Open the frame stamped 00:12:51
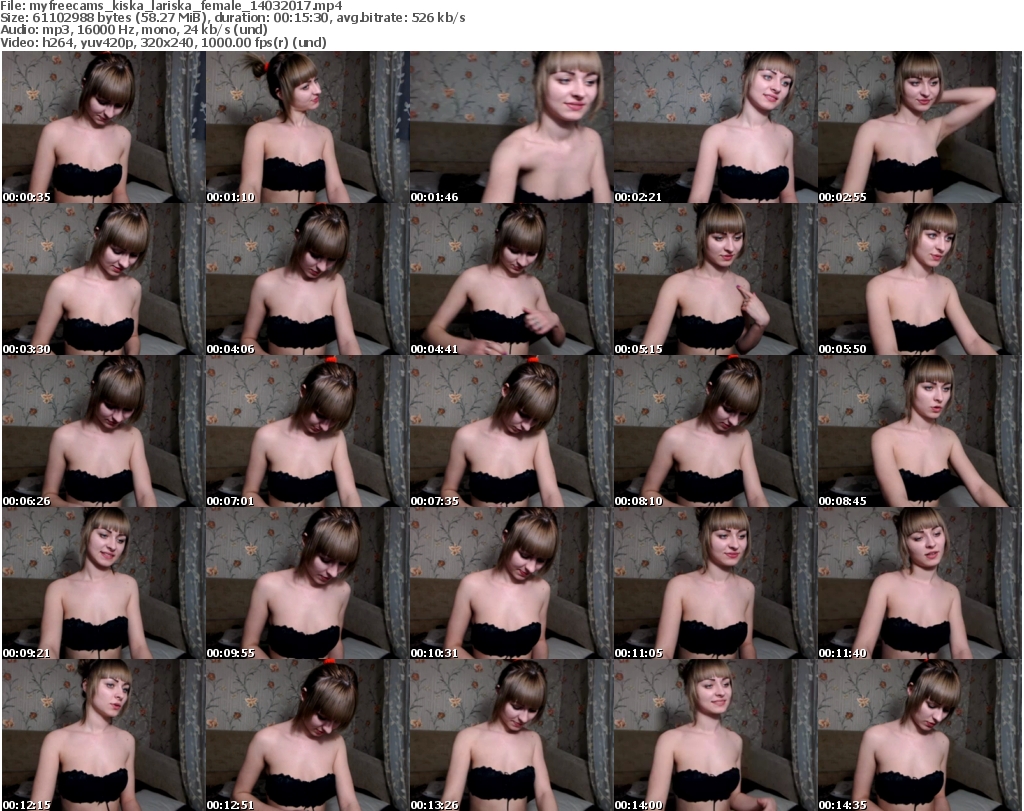 click(x=308, y=735)
